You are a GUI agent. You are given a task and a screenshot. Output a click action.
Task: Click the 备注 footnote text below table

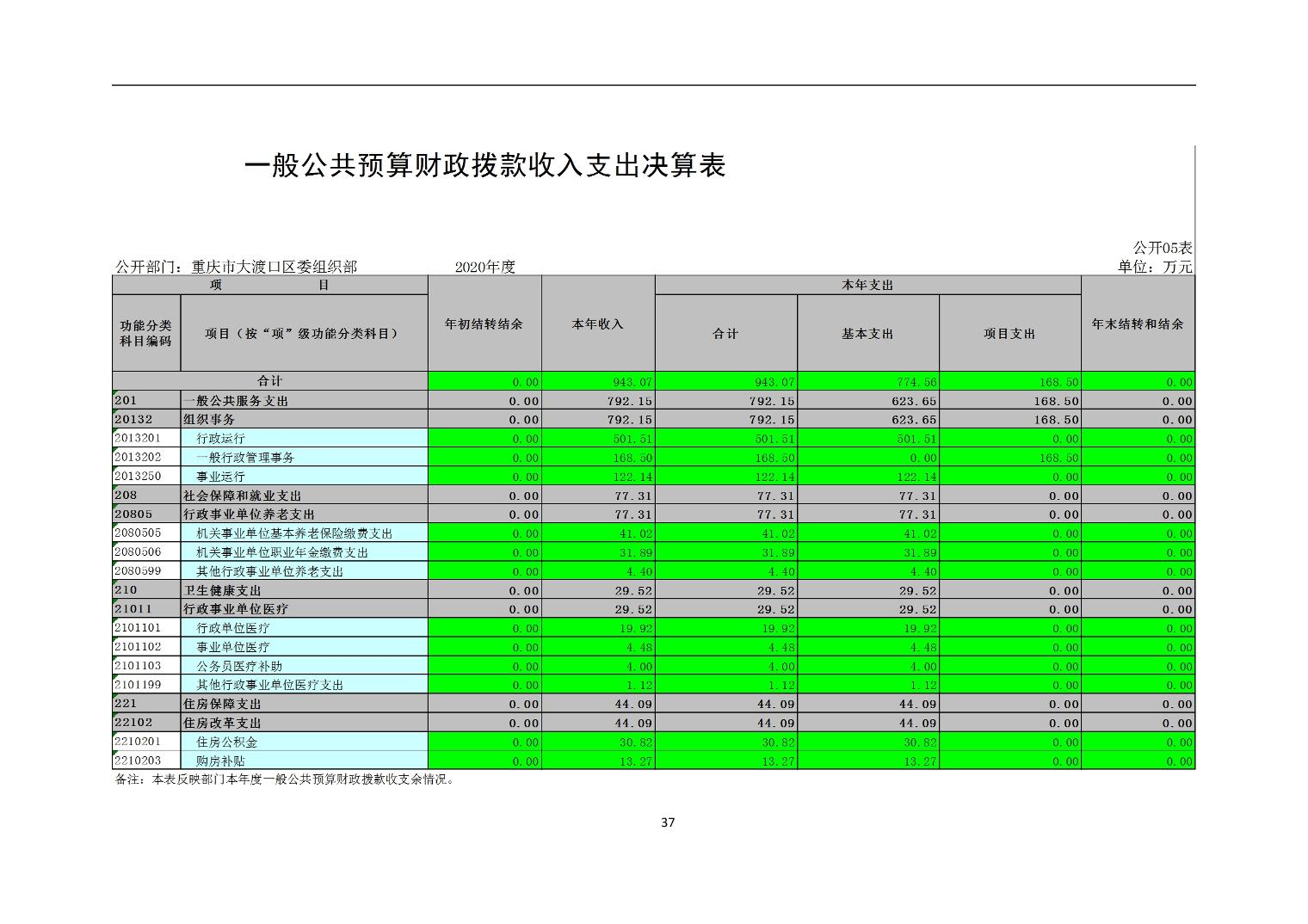click(284, 780)
